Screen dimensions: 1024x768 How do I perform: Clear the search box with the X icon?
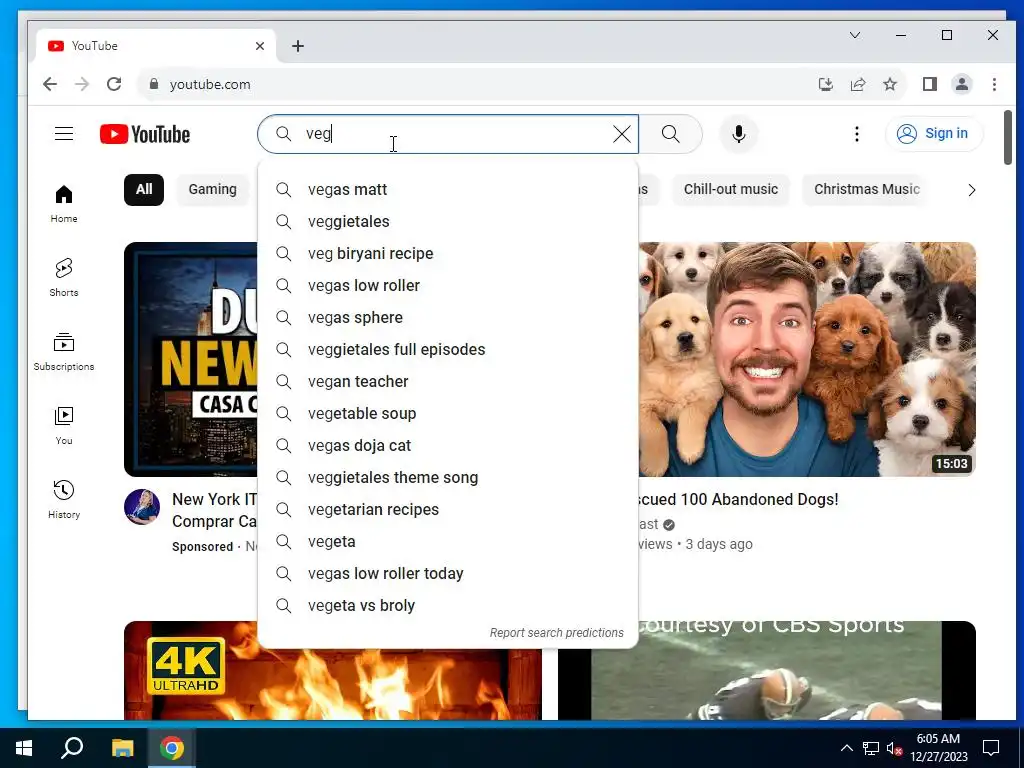pyautogui.click(x=622, y=134)
